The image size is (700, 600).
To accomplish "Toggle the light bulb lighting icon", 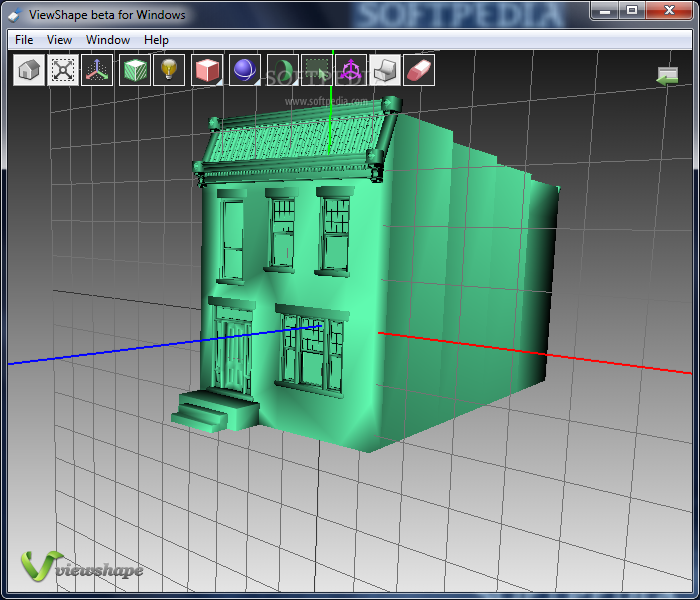I will 169,70.
